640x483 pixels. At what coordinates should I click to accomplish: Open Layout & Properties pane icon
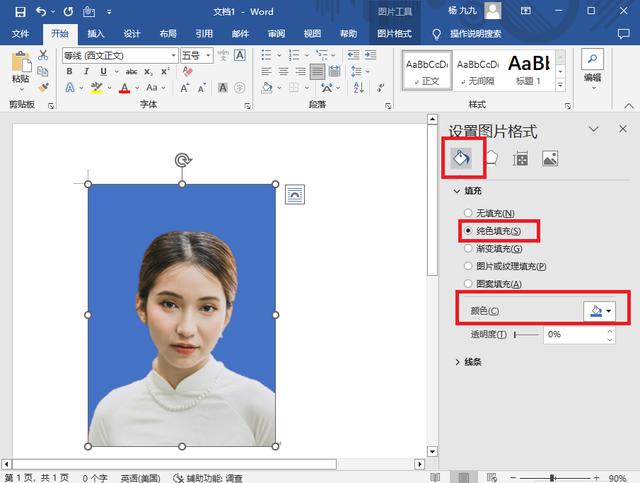[520, 158]
